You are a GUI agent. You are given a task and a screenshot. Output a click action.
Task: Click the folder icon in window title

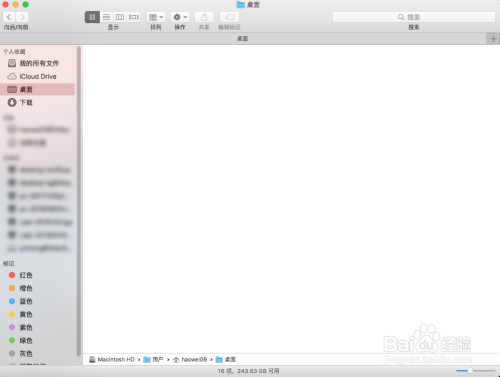pyautogui.click(x=240, y=5)
